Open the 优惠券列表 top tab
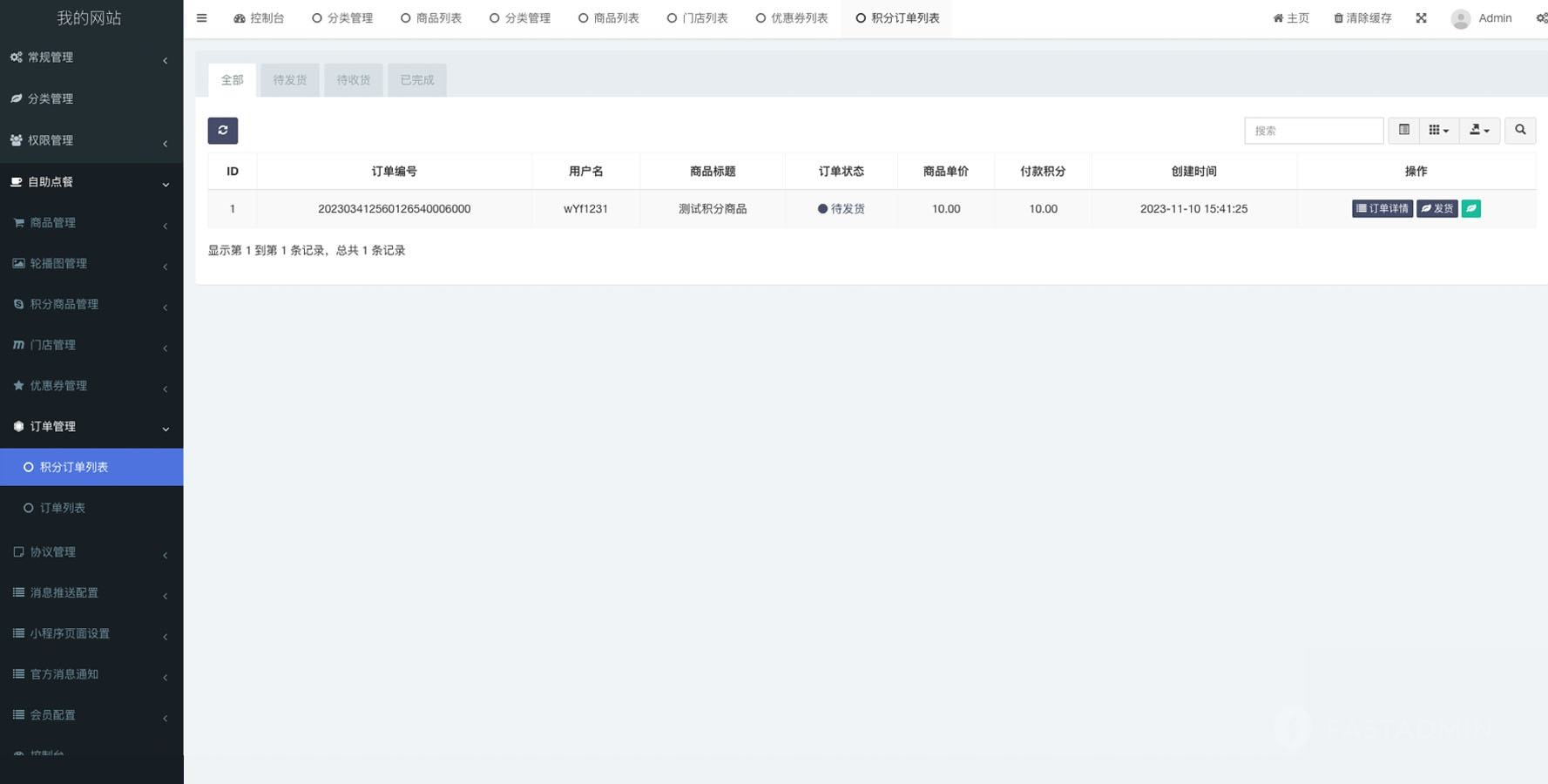Viewport: 1548px width, 784px height. 791,18
